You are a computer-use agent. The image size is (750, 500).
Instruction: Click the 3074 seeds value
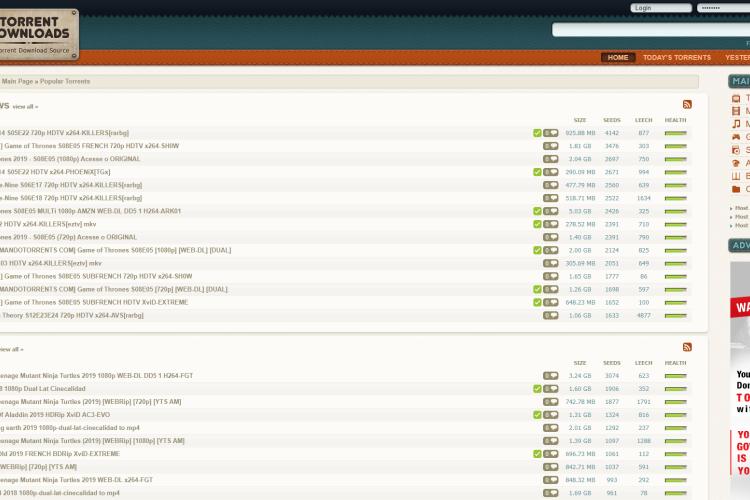point(612,376)
